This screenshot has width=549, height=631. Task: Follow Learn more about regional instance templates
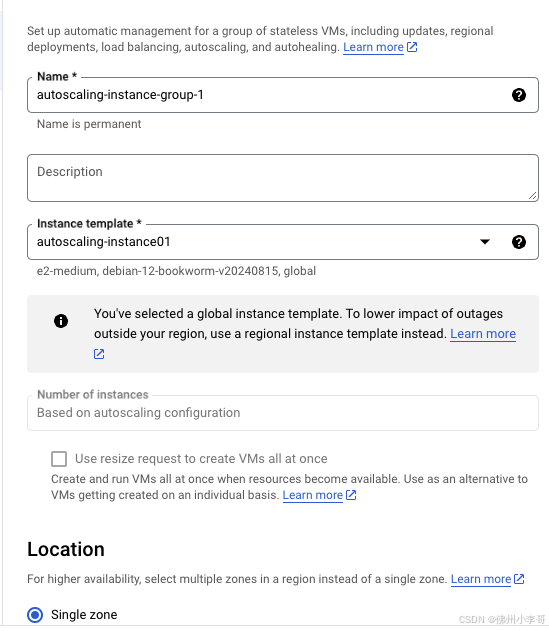coord(483,334)
